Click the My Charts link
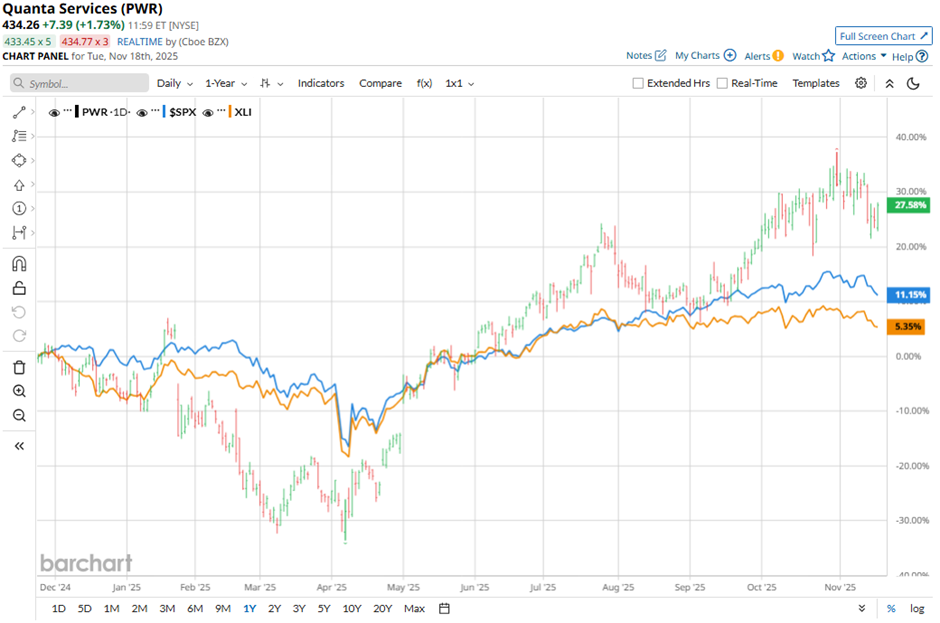 click(x=697, y=55)
